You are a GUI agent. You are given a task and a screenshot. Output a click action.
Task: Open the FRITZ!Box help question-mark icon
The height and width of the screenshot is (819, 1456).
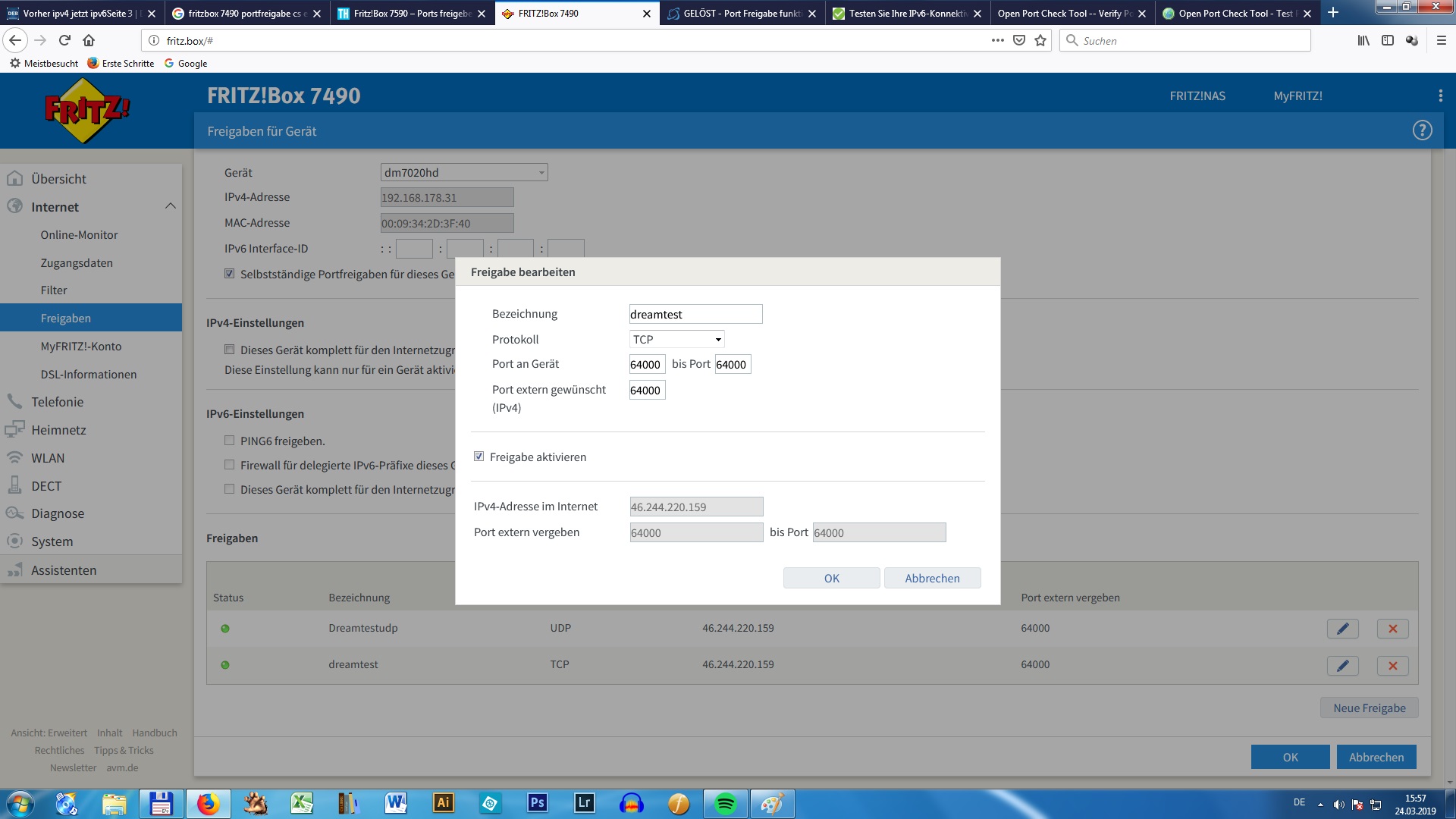pyautogui.click(x=1422, y=130)
